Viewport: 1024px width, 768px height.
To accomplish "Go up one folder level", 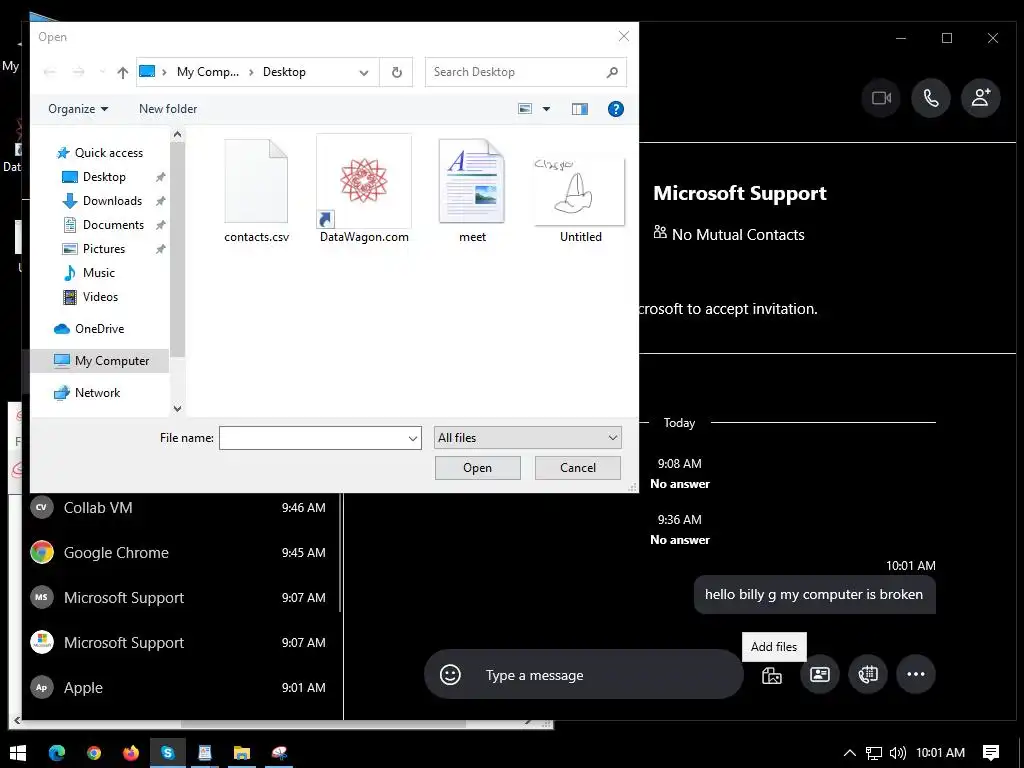I will tap(123, 72).
